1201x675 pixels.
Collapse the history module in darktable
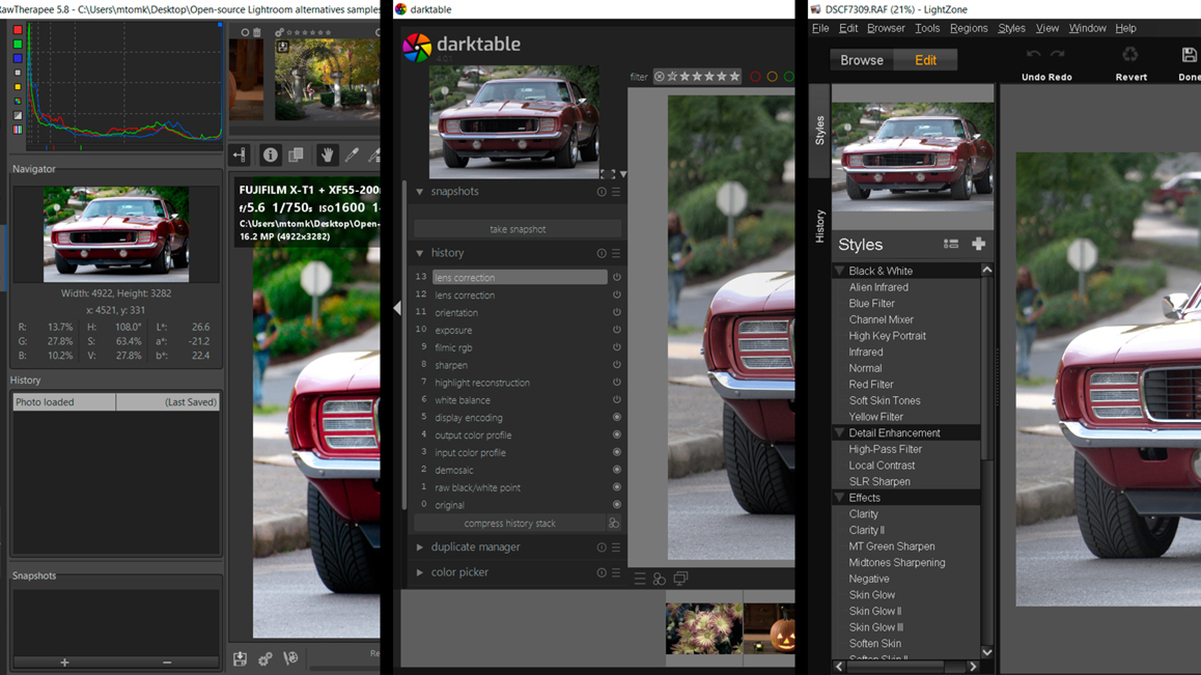420,254
